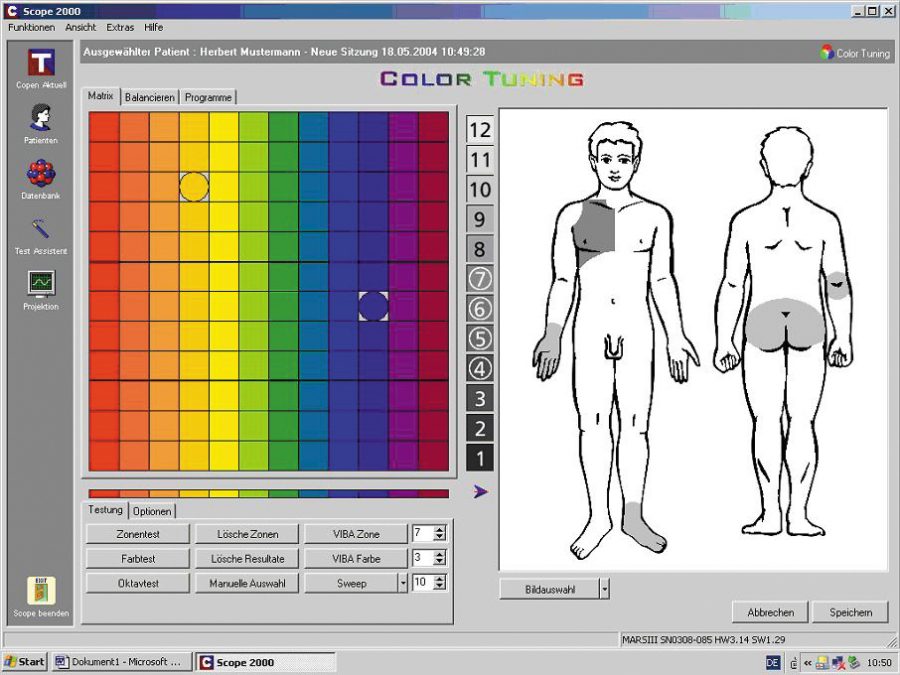Image resolution: width=900 pixels, height=675 pixels.
Task: Open the Extras menu
Action: coord(120,27)
